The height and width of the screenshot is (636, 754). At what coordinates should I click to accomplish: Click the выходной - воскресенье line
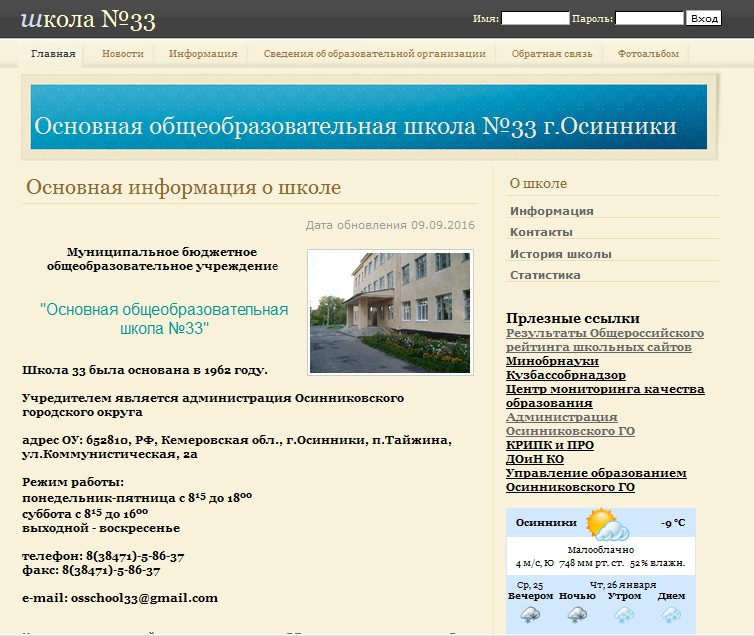click(x=101, y=528)
